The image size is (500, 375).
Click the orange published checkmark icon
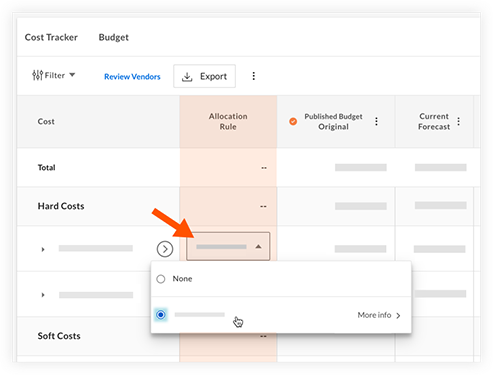[x=293, y=121]
